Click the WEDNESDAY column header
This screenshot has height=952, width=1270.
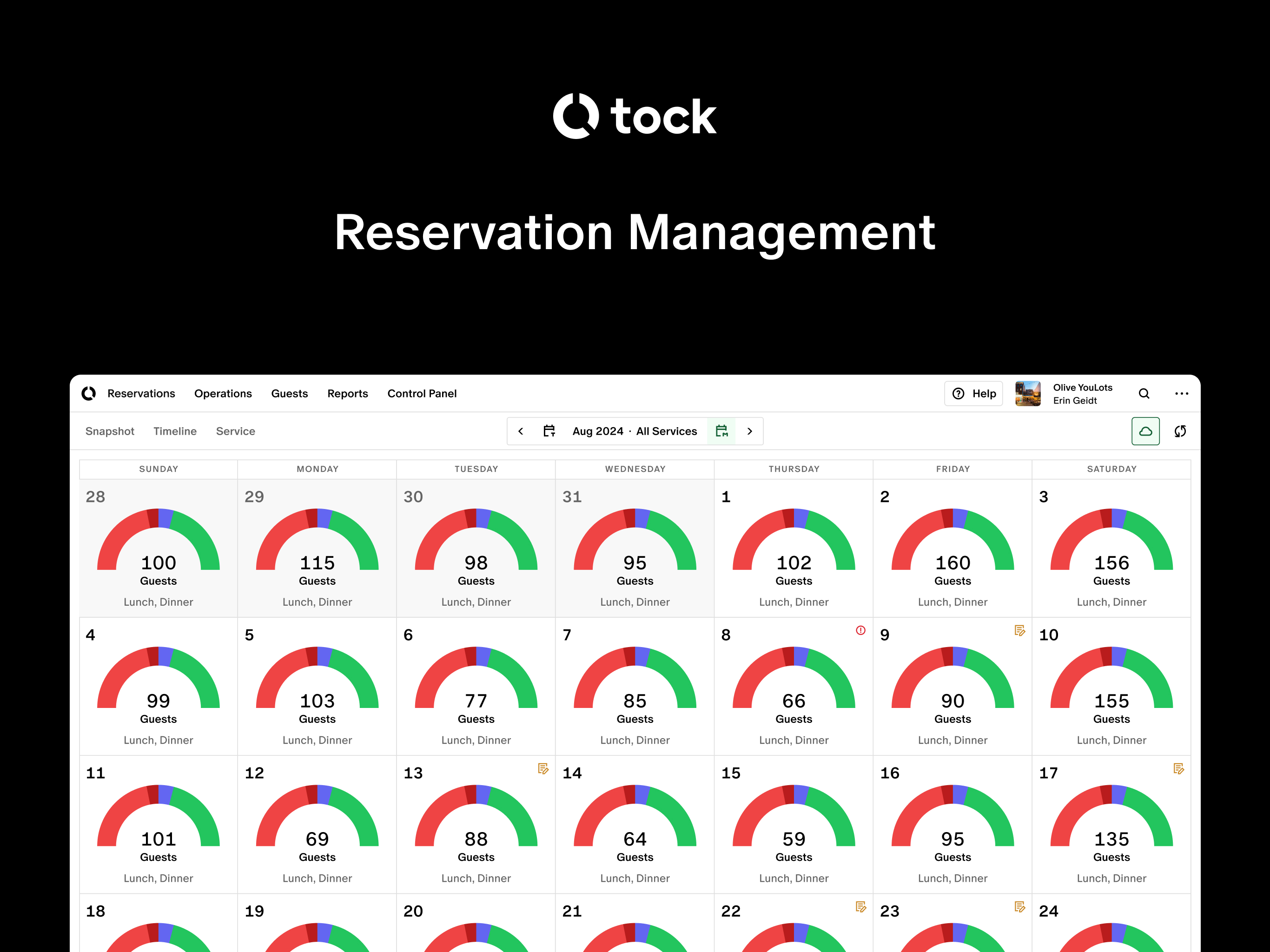point(635,469)
